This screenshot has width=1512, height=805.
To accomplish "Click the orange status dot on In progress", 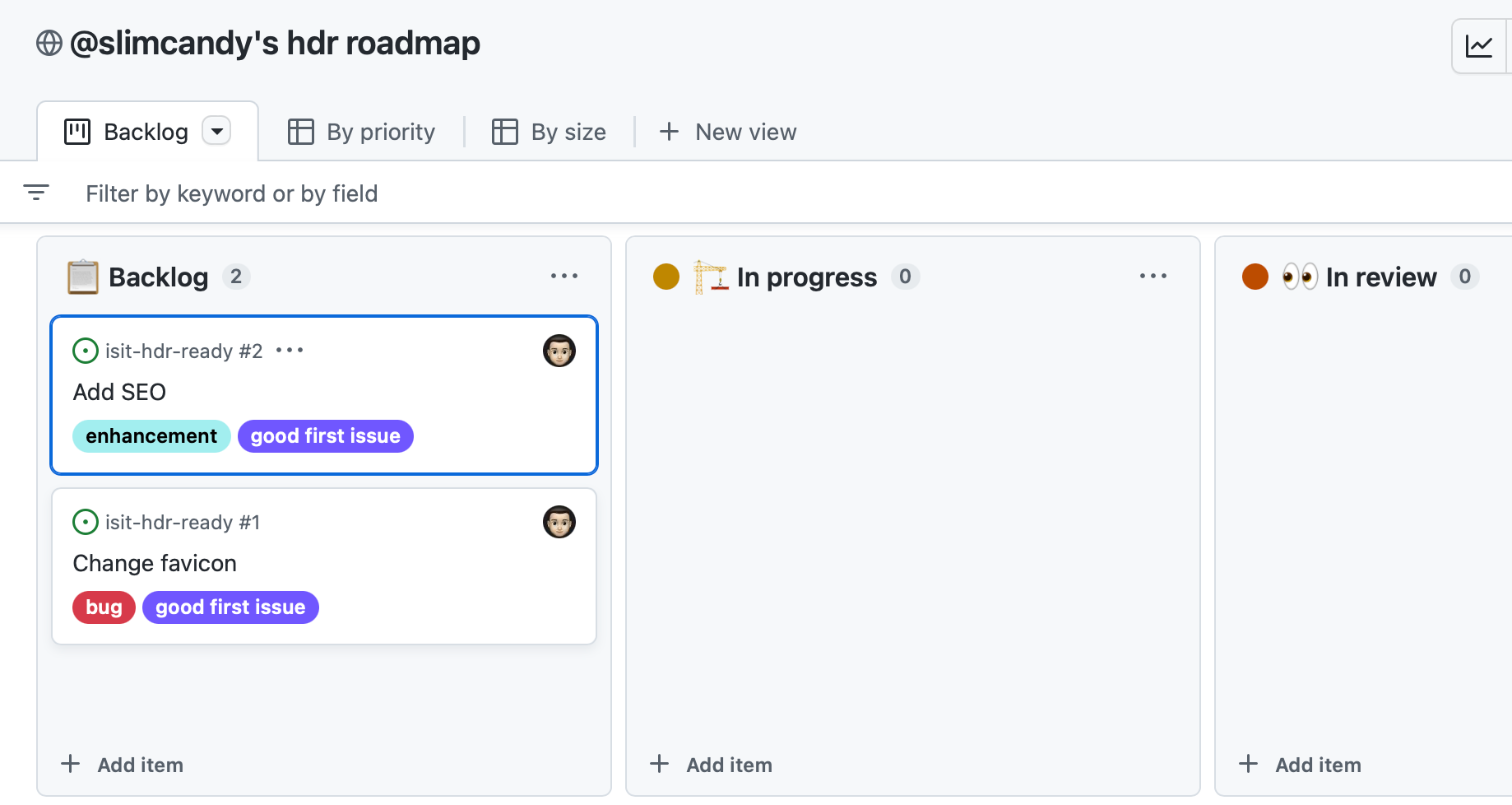I will click(x=666, y=277).
